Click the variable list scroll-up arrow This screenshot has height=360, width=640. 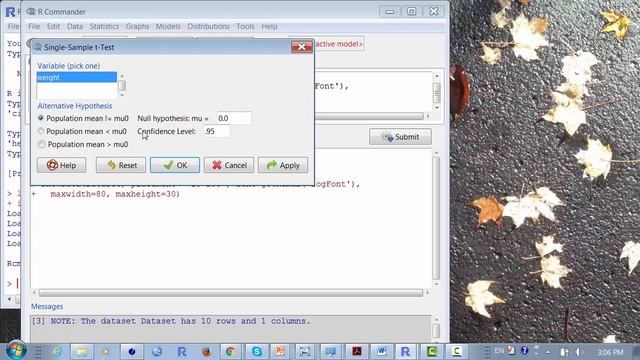122,76
